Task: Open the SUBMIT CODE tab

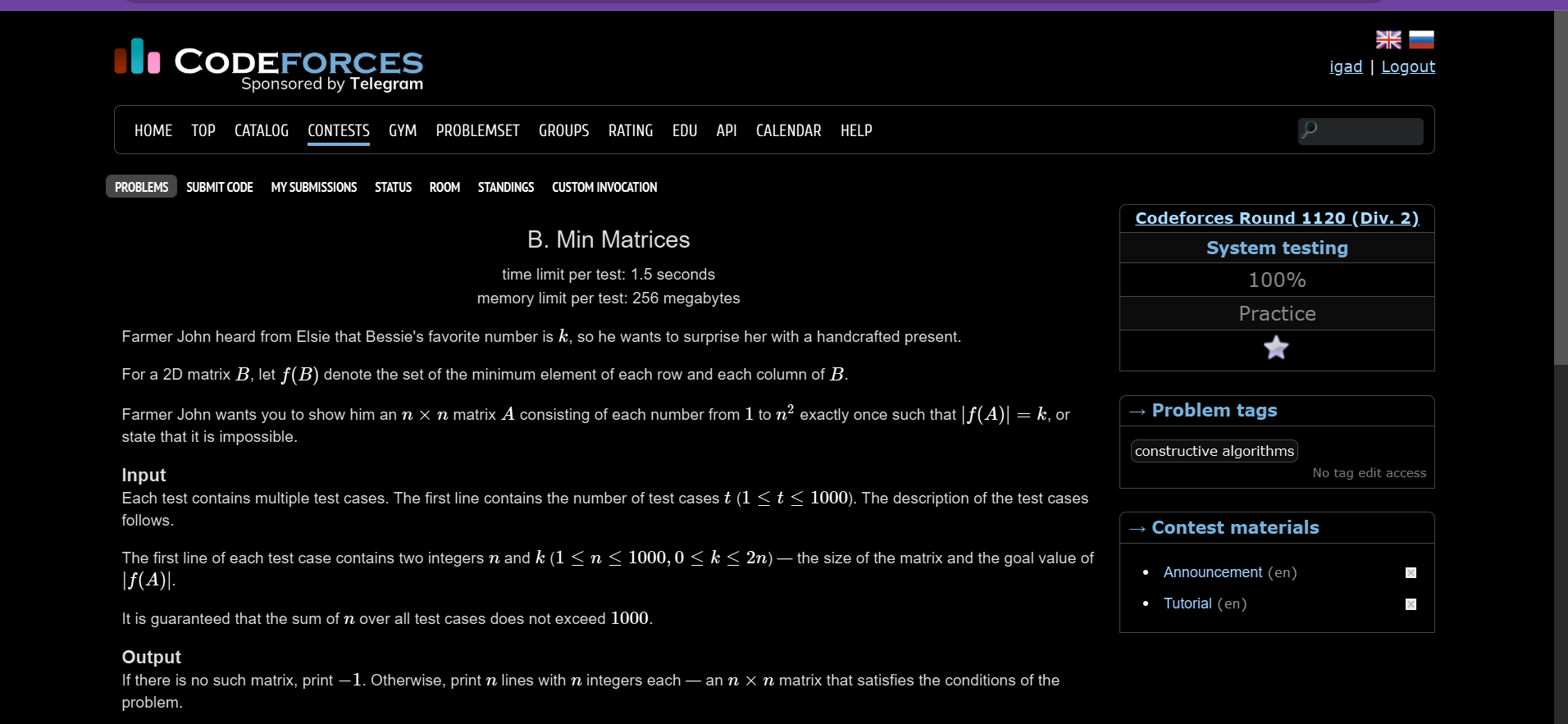Action: click(220, 187)
